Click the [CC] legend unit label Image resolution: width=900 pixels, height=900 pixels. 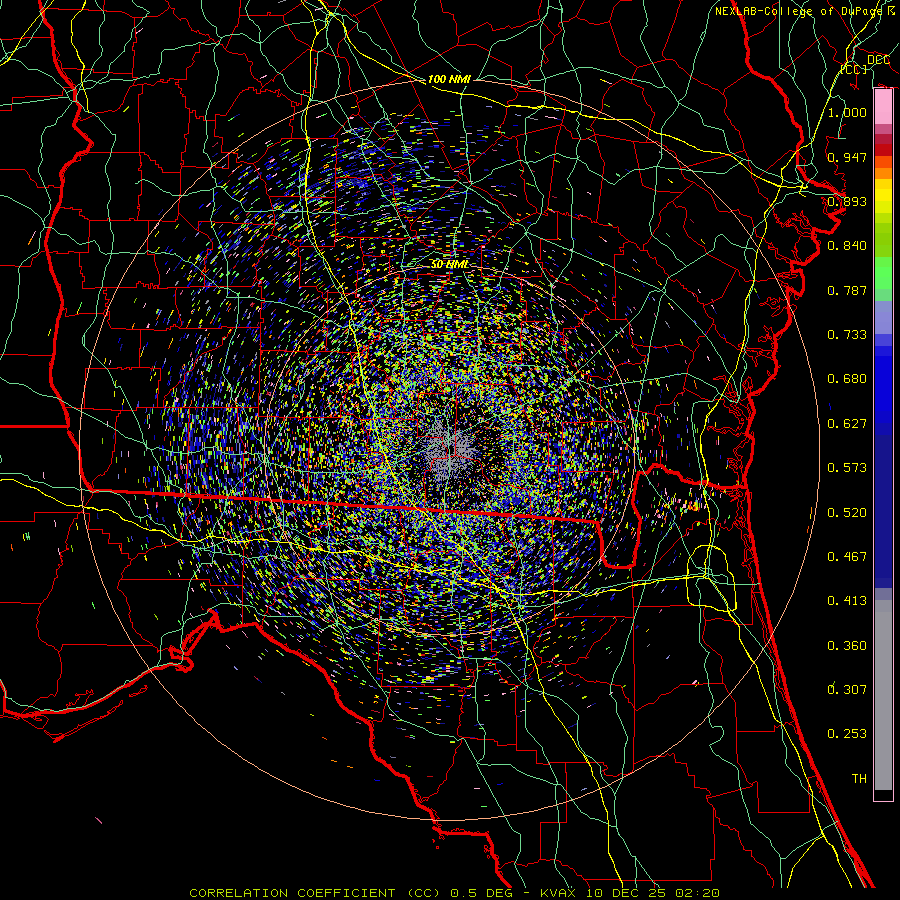[x=854, y=69]
